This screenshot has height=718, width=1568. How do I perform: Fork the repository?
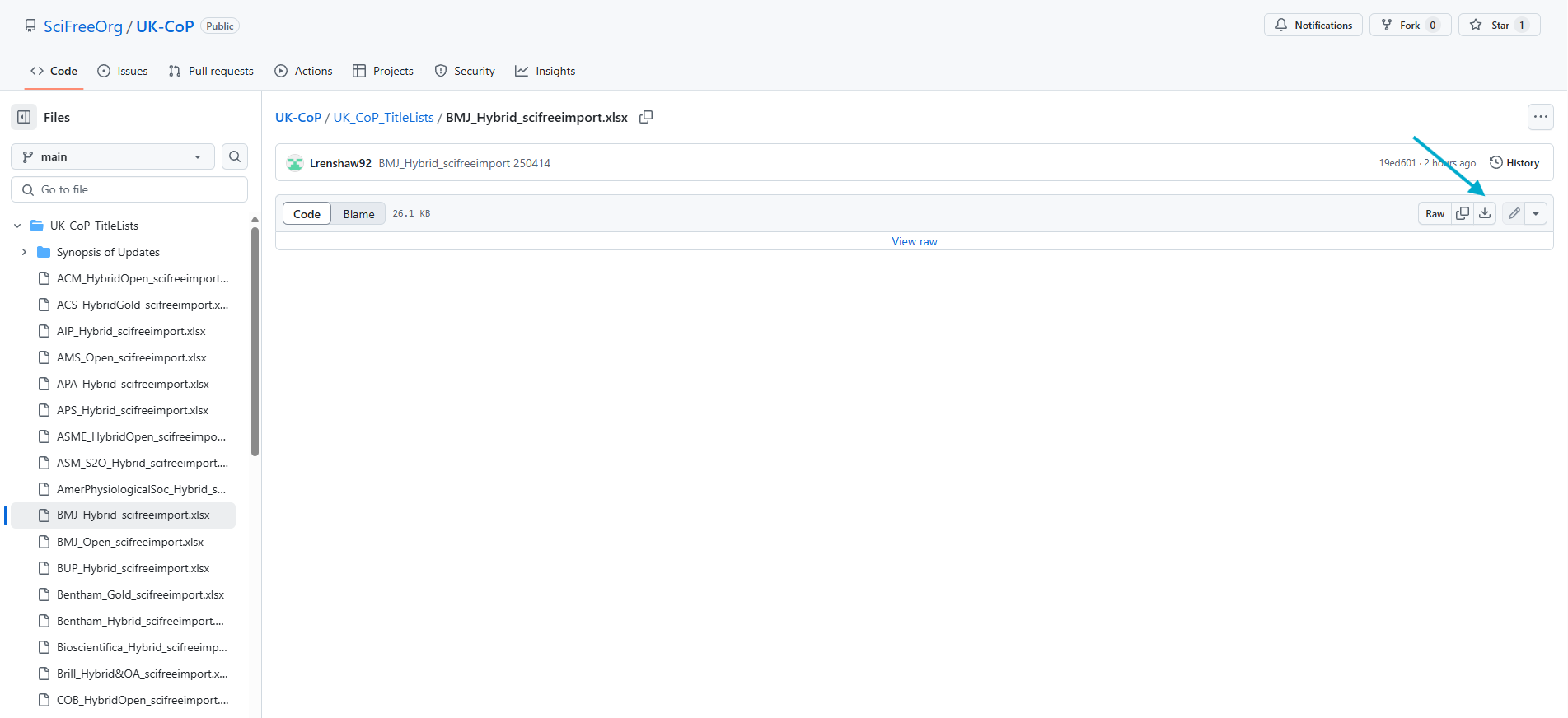[x=1410, y=26]
